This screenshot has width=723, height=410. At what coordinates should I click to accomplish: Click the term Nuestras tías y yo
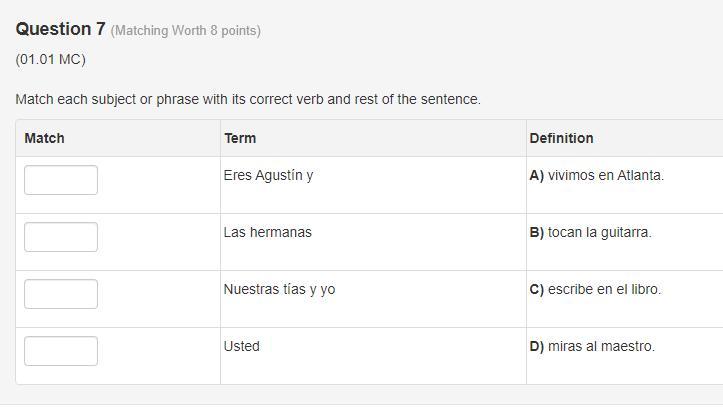pyautogui.click(x=279, y=289)
